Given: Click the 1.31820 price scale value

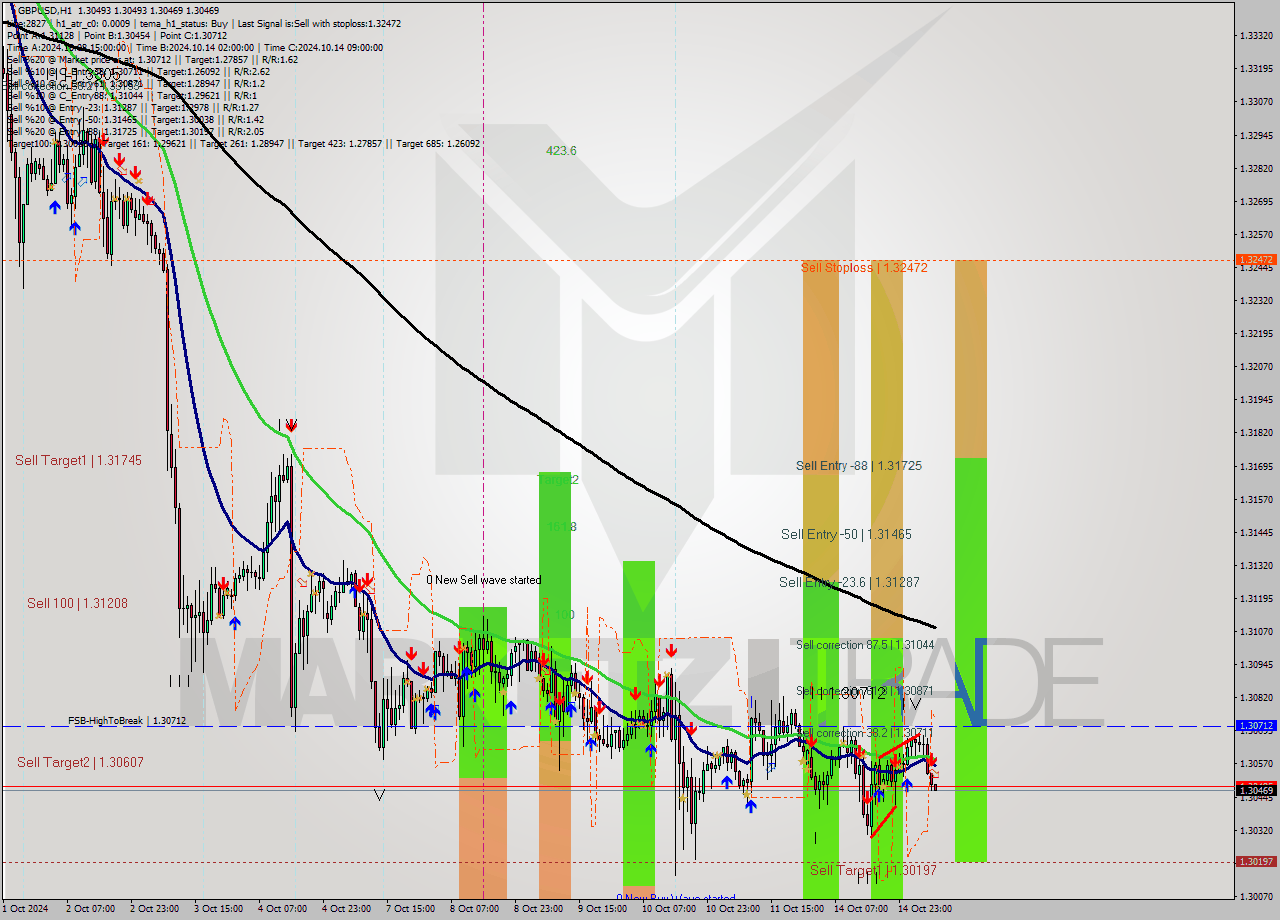Looking at the screenshot, I should pyautogui.click(x=1256, y=432).
